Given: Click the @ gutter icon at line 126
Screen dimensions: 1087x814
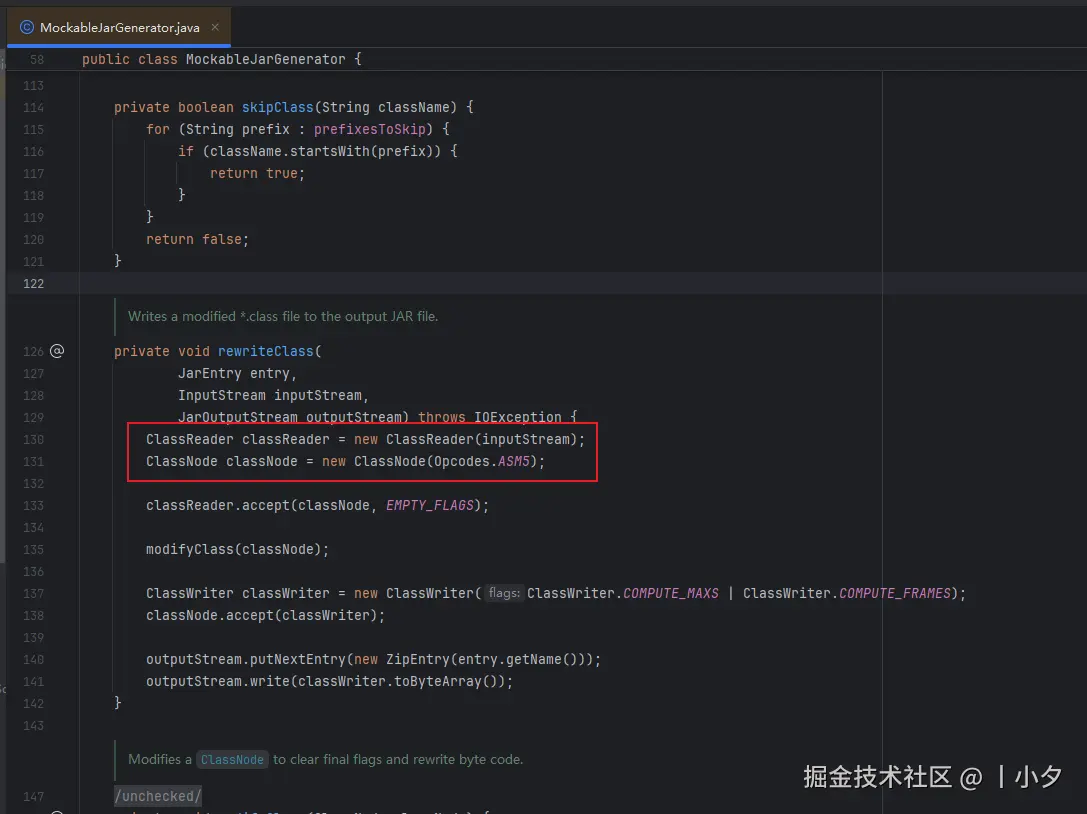Looking at the screenshot, I should [57, 351].
